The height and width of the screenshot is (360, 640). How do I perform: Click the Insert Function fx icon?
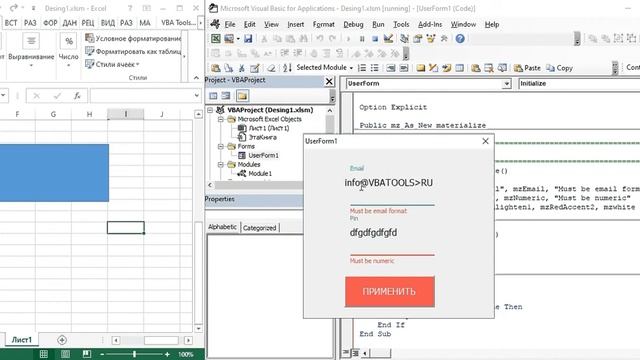tap(77, 96)
